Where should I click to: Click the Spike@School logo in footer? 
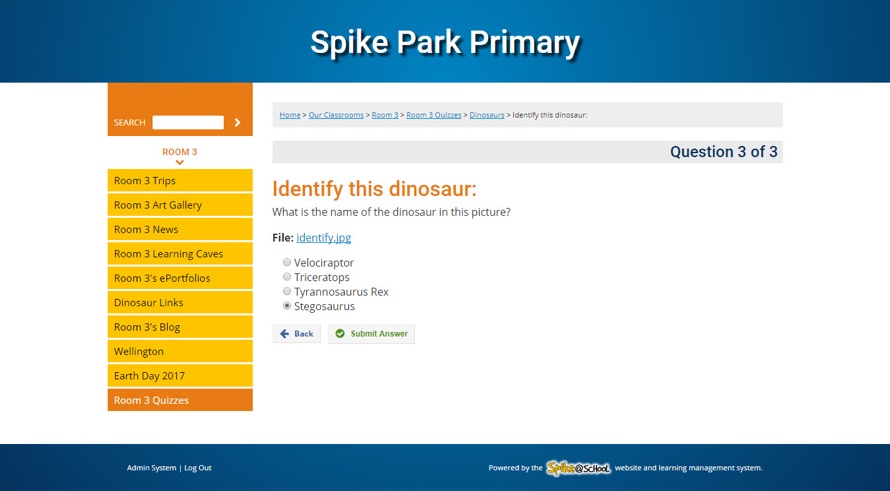pos(578,468)
